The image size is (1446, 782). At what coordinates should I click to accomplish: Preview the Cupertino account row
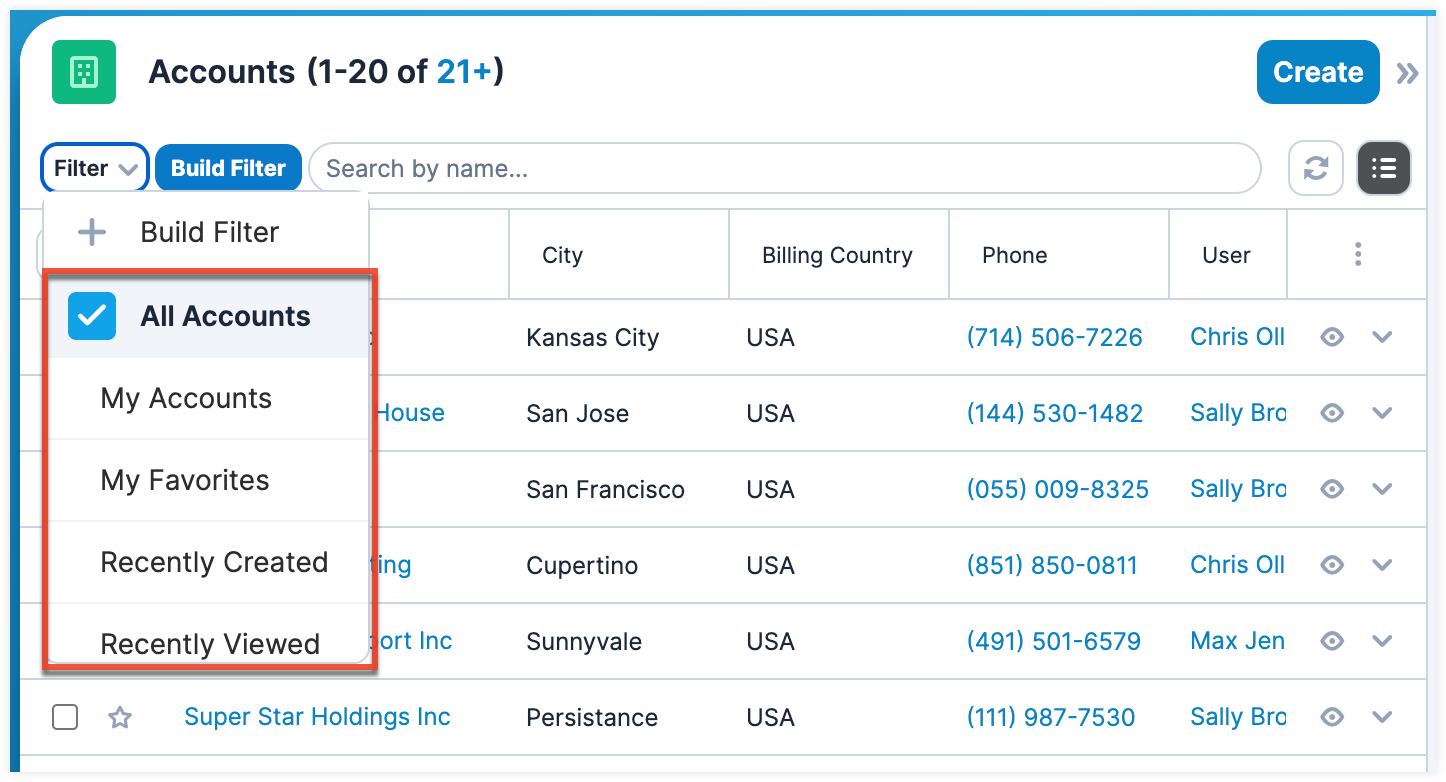[x=1332, y=565]
